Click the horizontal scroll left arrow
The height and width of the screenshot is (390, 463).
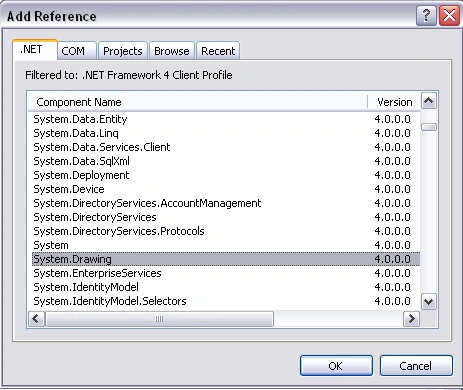36,319
